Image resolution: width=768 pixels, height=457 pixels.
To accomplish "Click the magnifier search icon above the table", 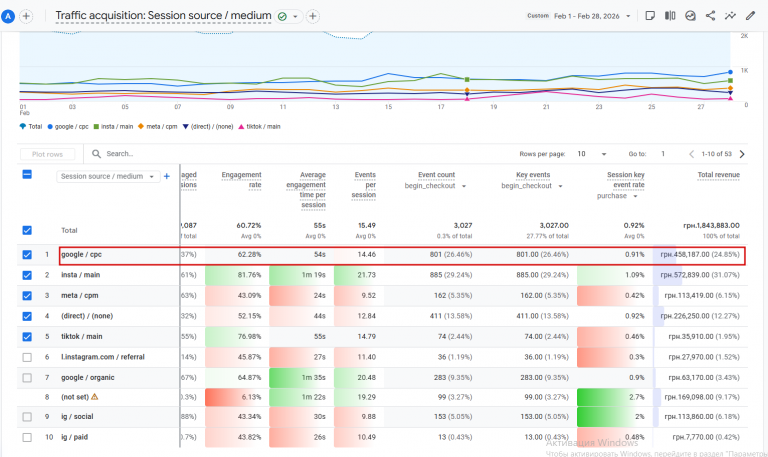I will (x=96, y=154).
